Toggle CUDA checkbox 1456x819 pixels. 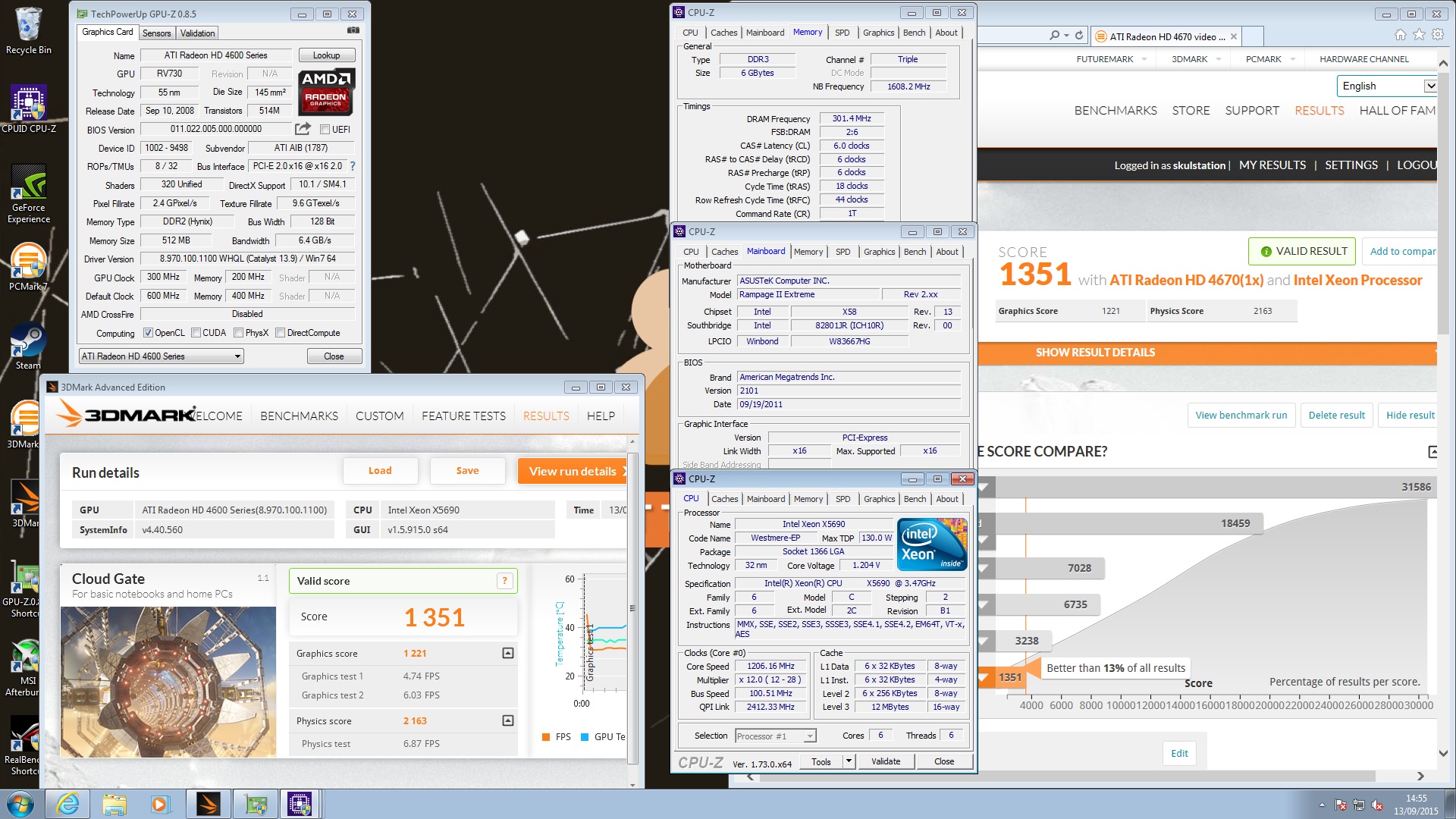coord(196,333)
